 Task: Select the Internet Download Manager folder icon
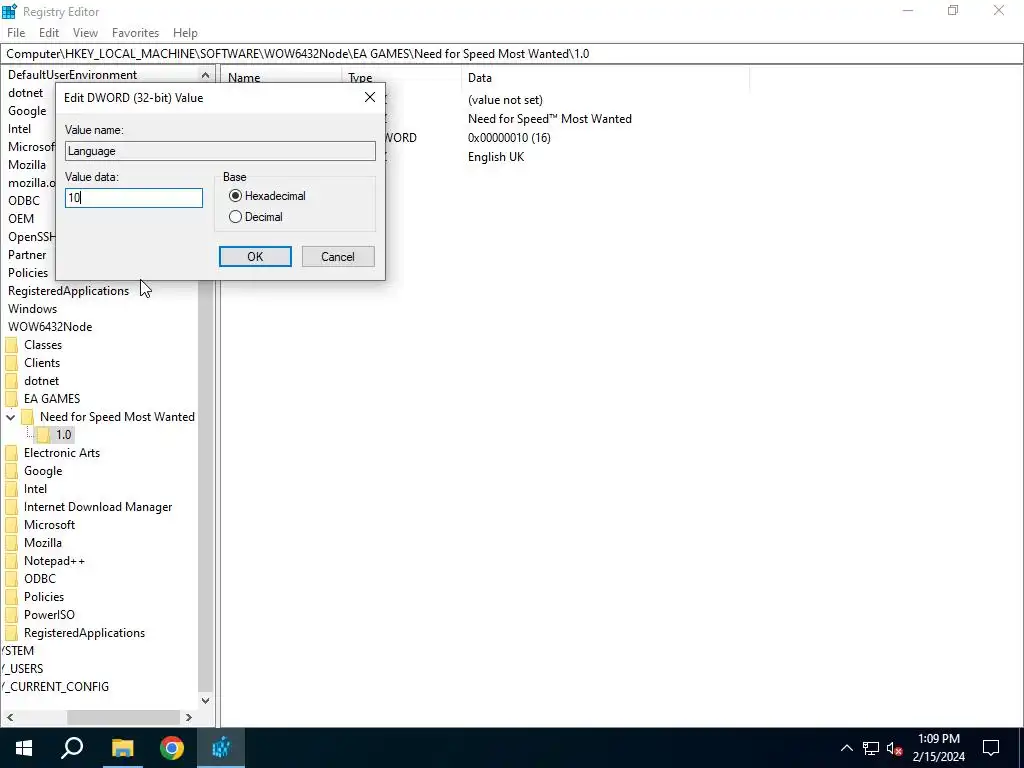11,507
